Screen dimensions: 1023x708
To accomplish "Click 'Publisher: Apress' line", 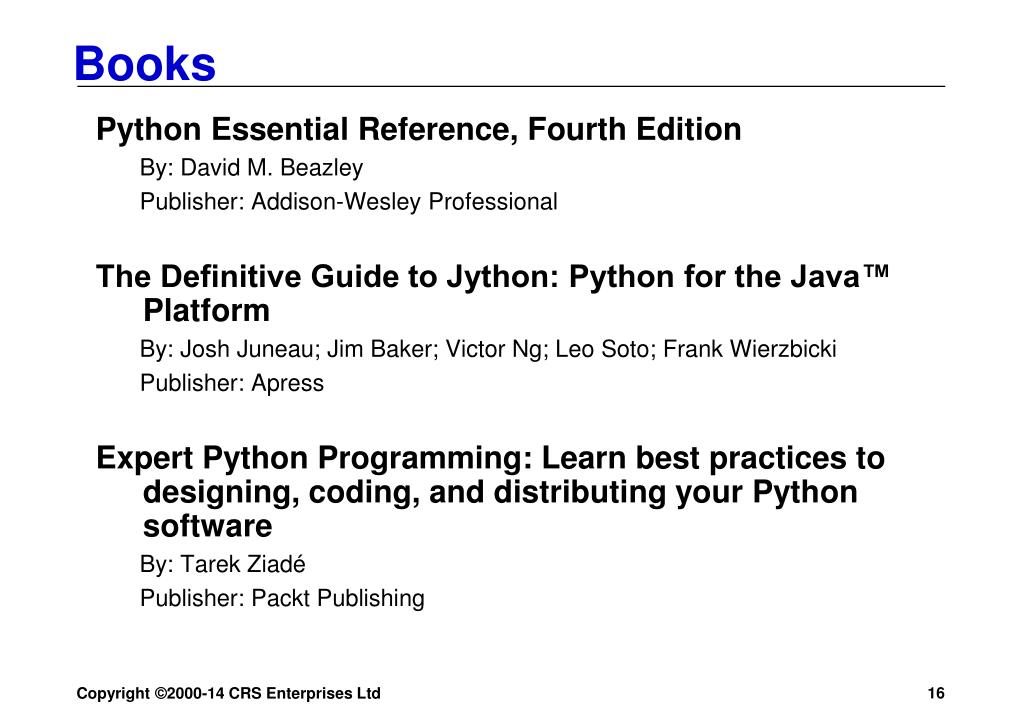I will click(232, 383).
